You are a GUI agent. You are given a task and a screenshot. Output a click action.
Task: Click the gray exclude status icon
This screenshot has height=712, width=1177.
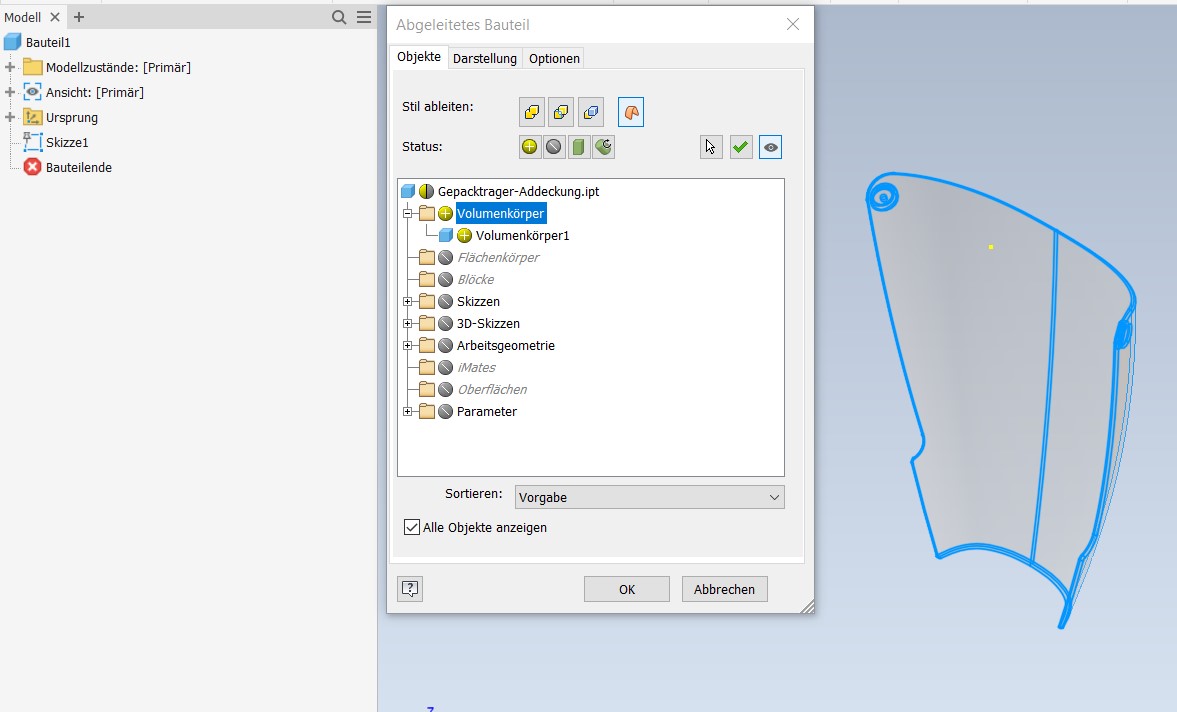tap(554, 146)
